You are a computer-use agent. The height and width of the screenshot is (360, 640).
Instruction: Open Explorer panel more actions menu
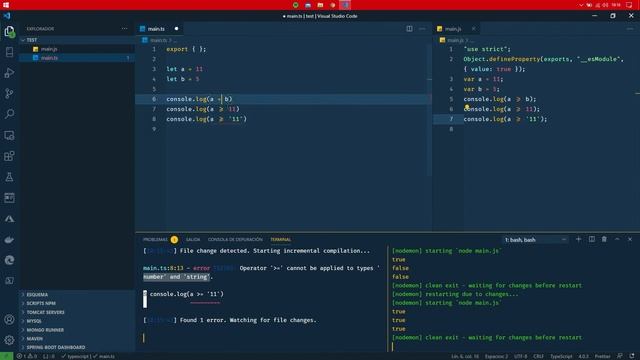(124, 29)
